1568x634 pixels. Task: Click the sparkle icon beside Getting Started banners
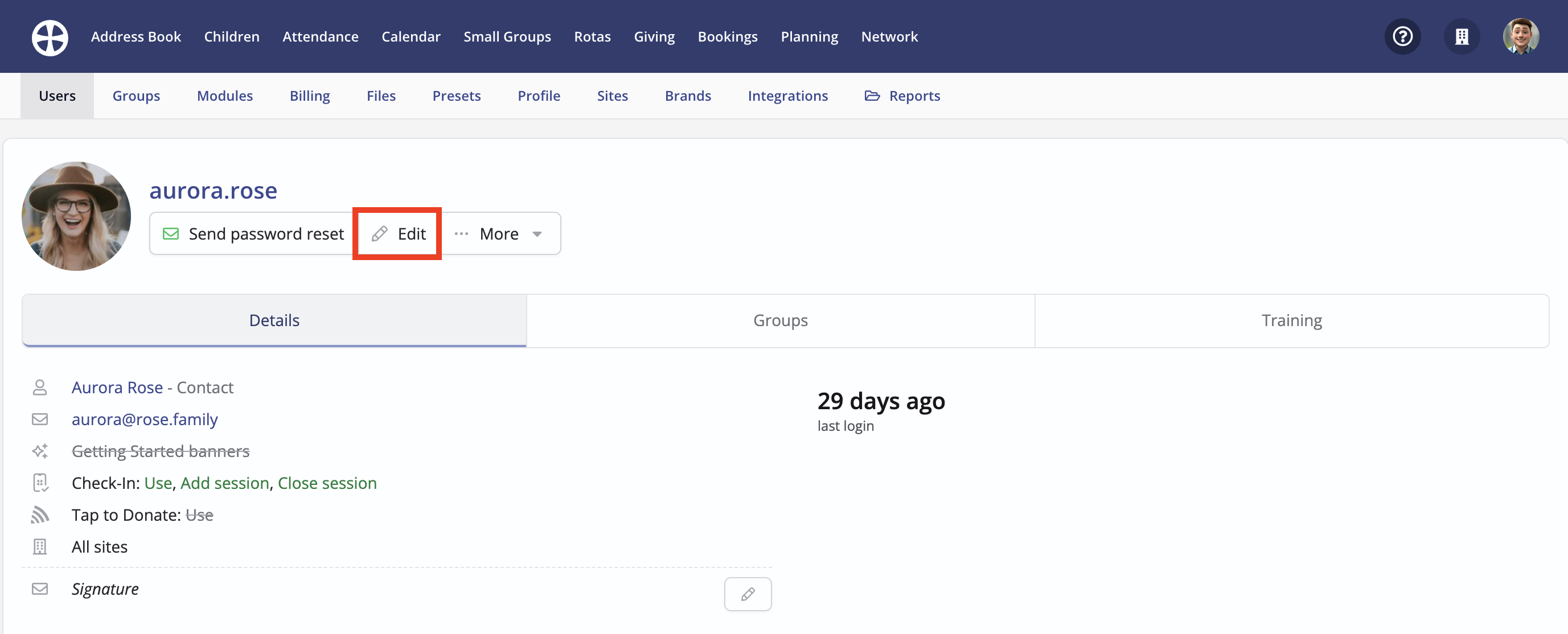point(39,451)
